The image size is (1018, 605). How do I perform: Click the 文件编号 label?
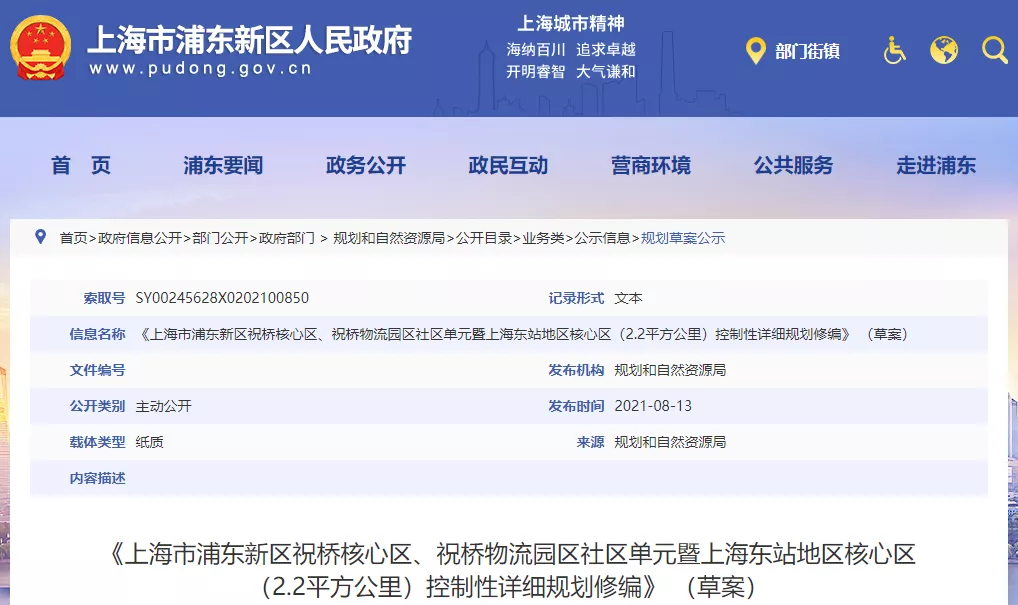(97, 370)
